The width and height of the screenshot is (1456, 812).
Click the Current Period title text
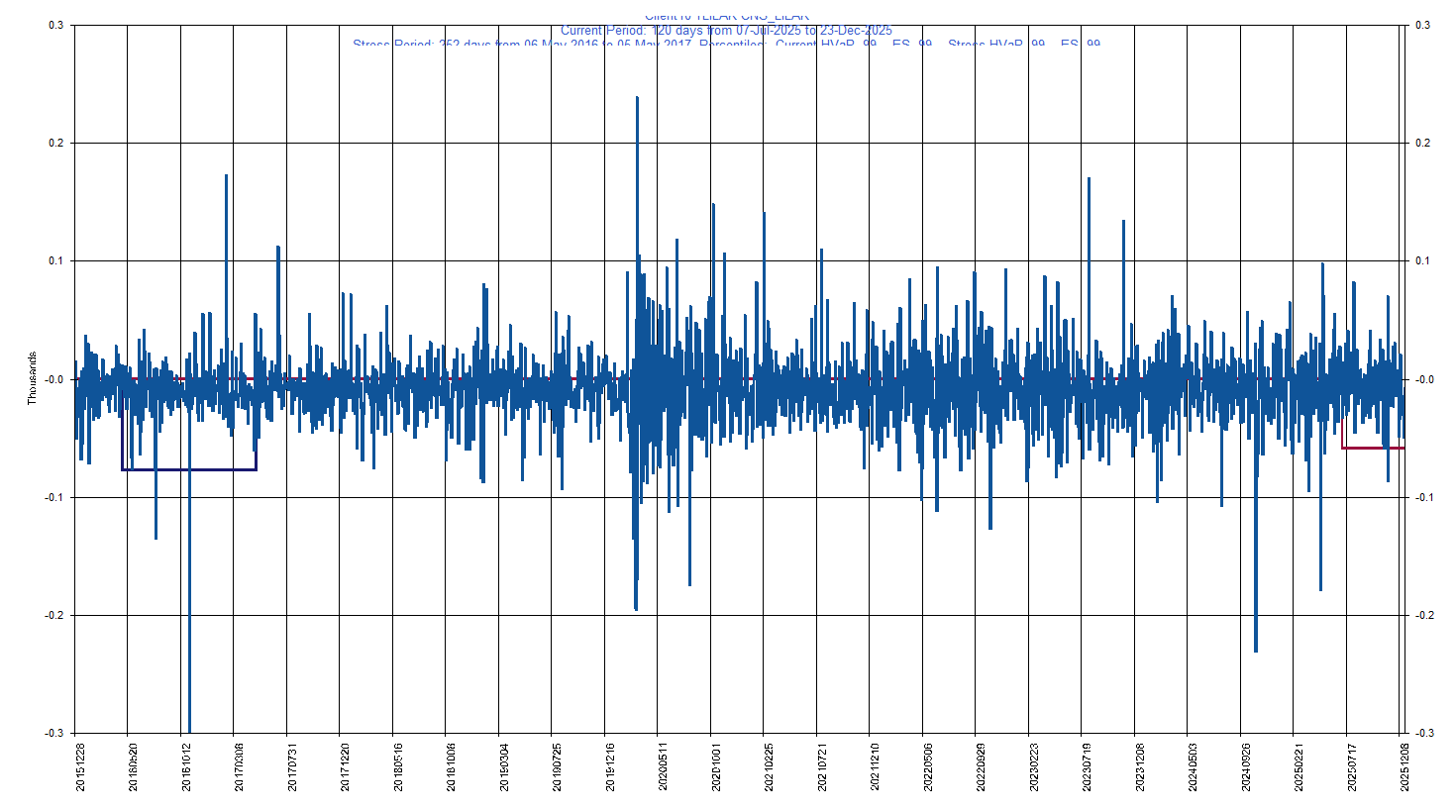click(x=726, y=31)
